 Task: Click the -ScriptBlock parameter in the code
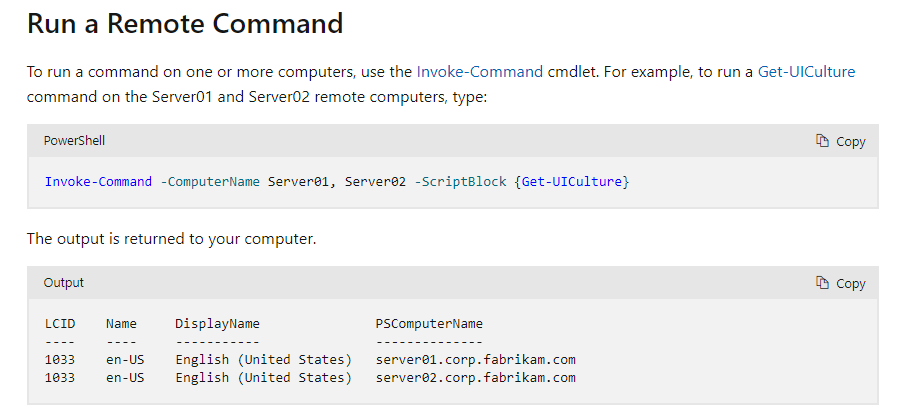point(460,182)
